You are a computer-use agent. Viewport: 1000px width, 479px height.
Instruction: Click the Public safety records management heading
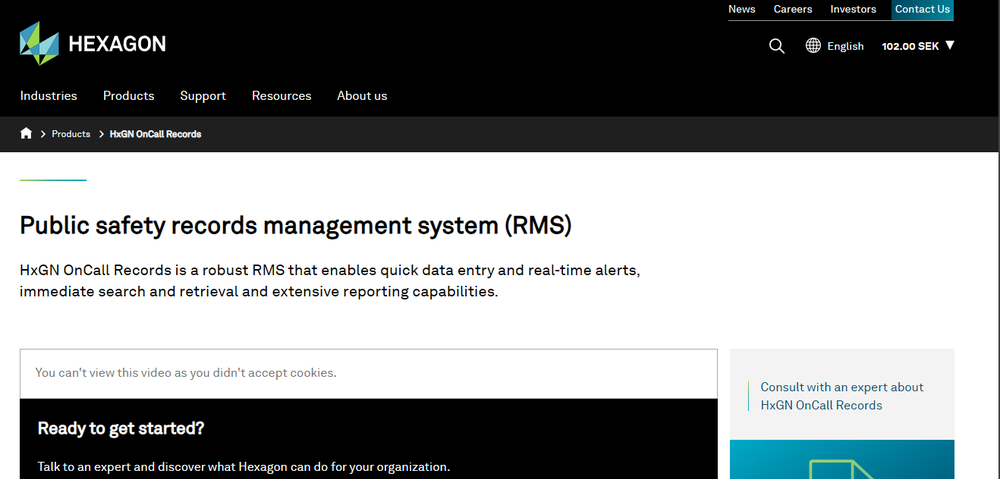296,226
